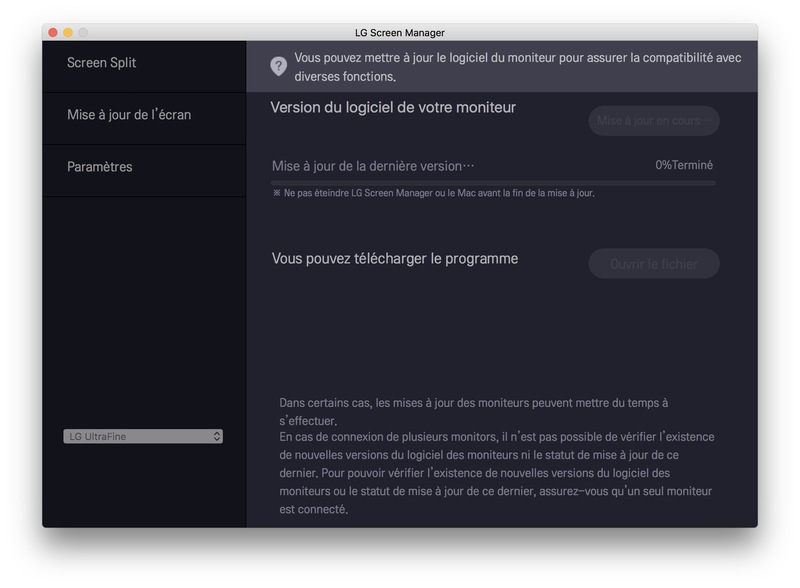The image size is (800, 588).
Task: Click the 0%Terminé progress text
Action: point(684,165)
